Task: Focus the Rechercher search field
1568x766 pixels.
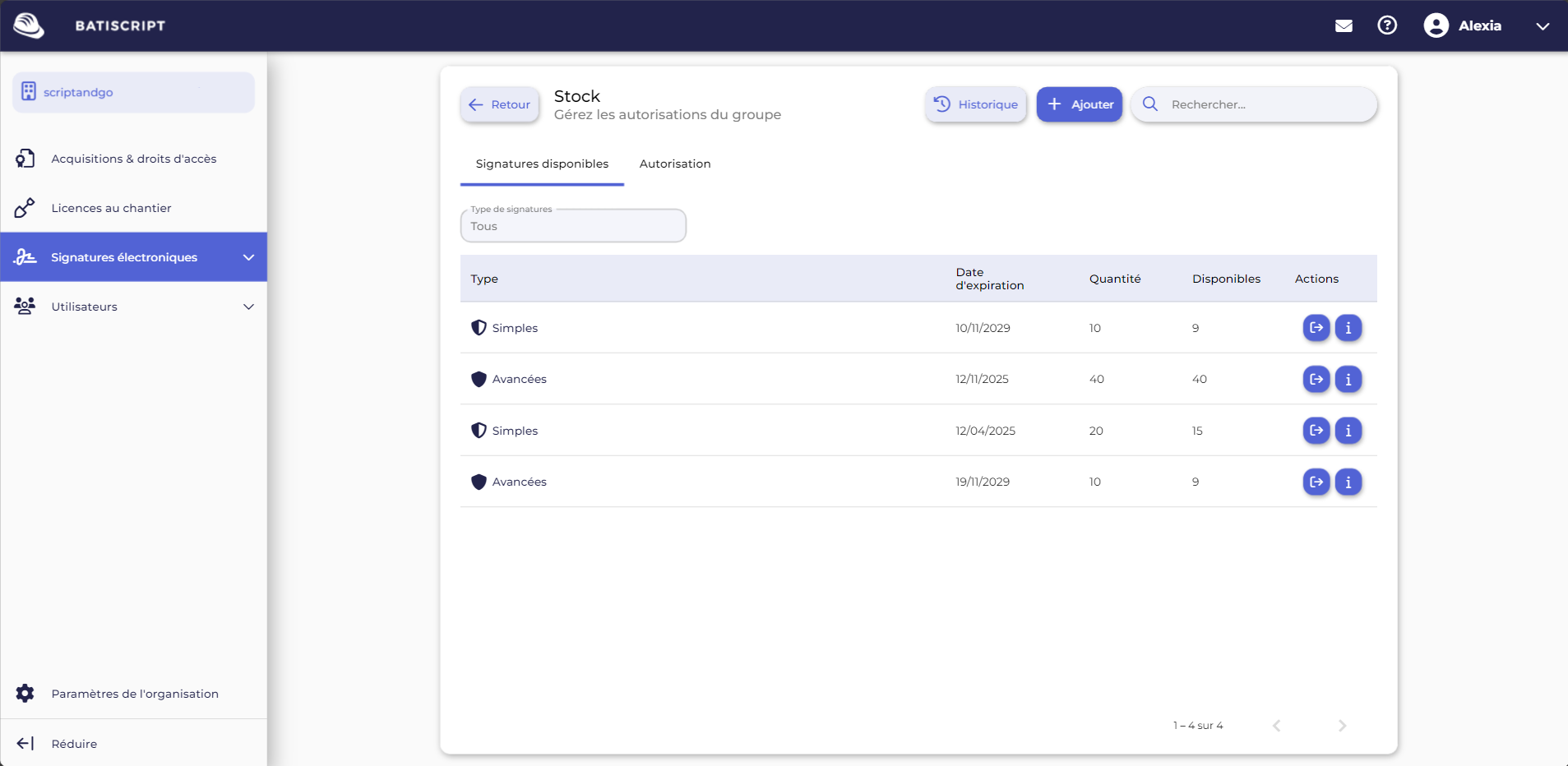Action: 1254,104
